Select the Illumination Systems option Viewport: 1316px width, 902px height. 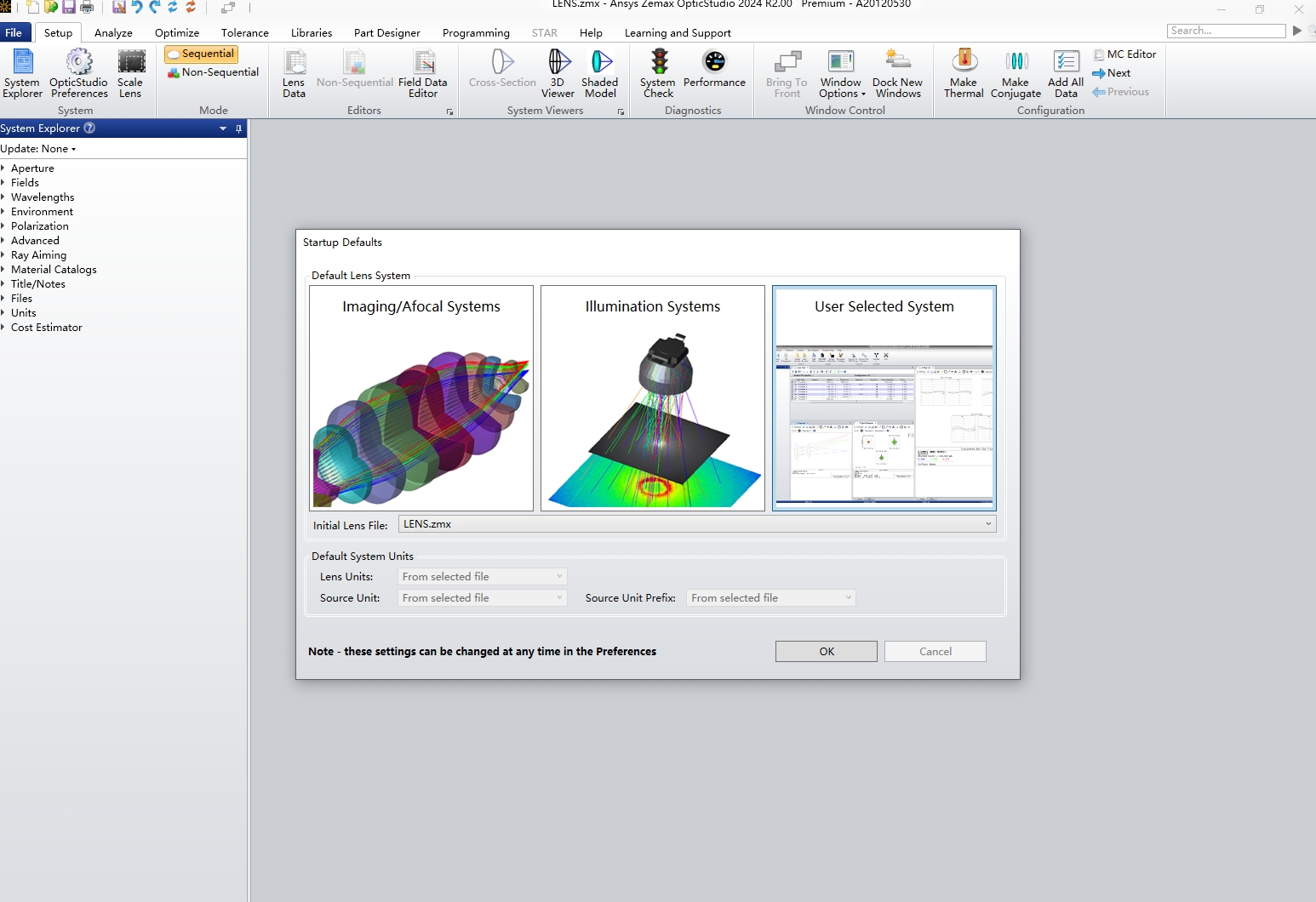click(x=652, y=398)
